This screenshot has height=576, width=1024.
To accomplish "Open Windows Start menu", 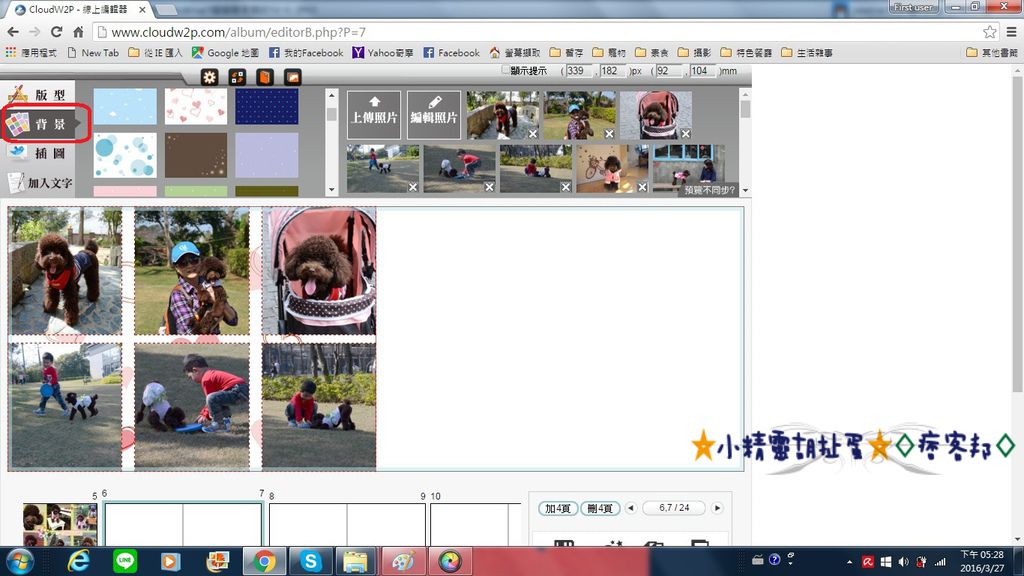I will 20,561.
